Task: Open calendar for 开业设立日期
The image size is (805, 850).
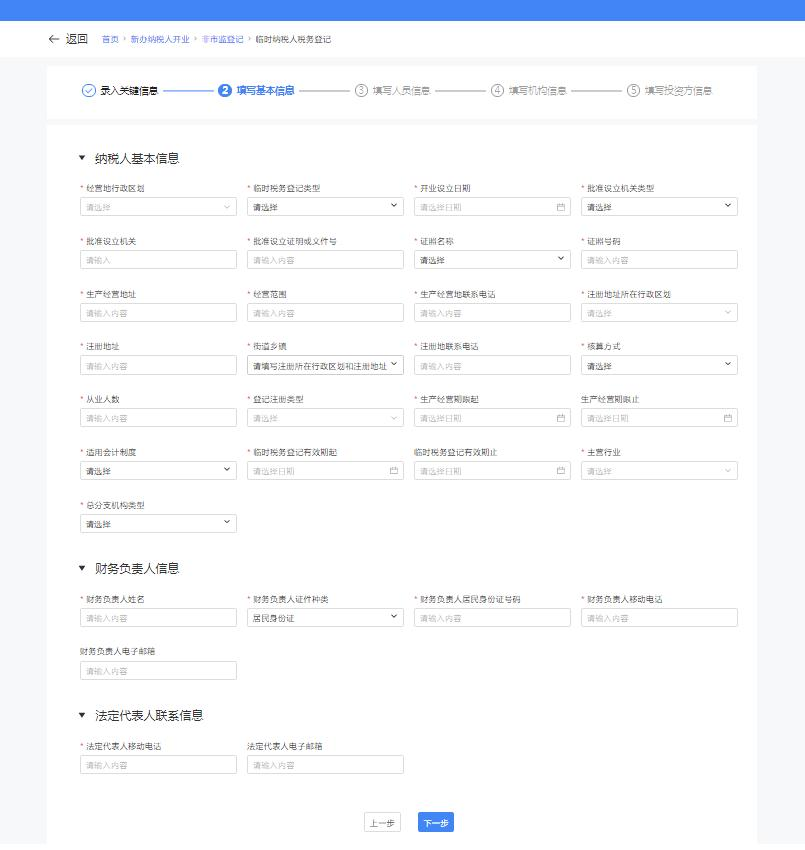Action: 561,207
